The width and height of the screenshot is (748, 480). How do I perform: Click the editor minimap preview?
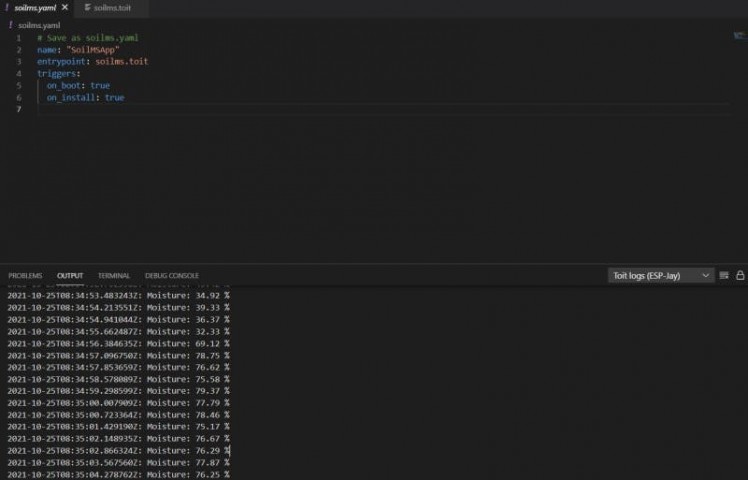click(739, 36)
